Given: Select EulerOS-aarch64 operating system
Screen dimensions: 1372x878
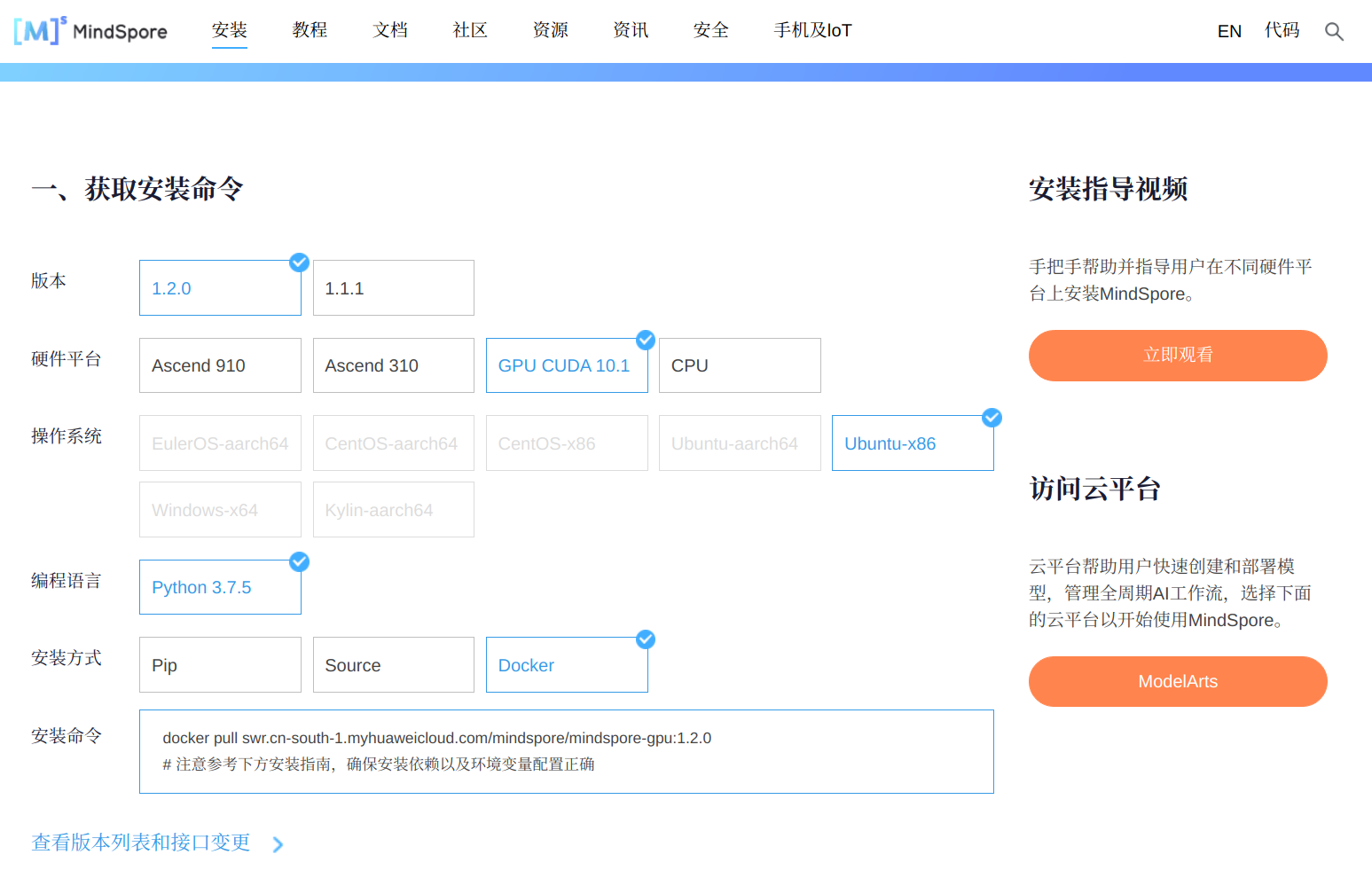Looking at the screenshot, I should click(x=220, y=443).
